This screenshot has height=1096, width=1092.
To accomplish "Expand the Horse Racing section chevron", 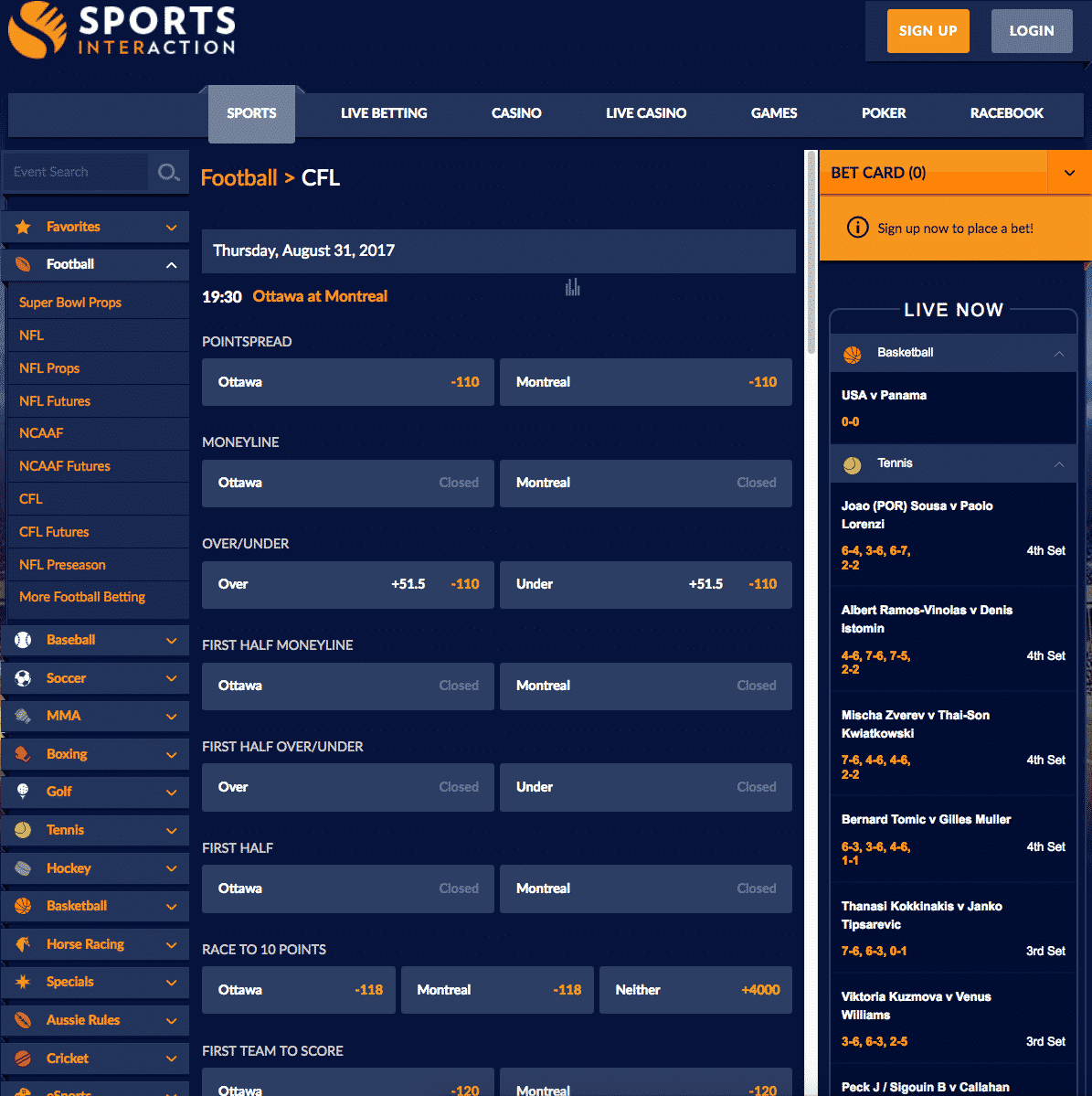I will click(x=171, y=944).
